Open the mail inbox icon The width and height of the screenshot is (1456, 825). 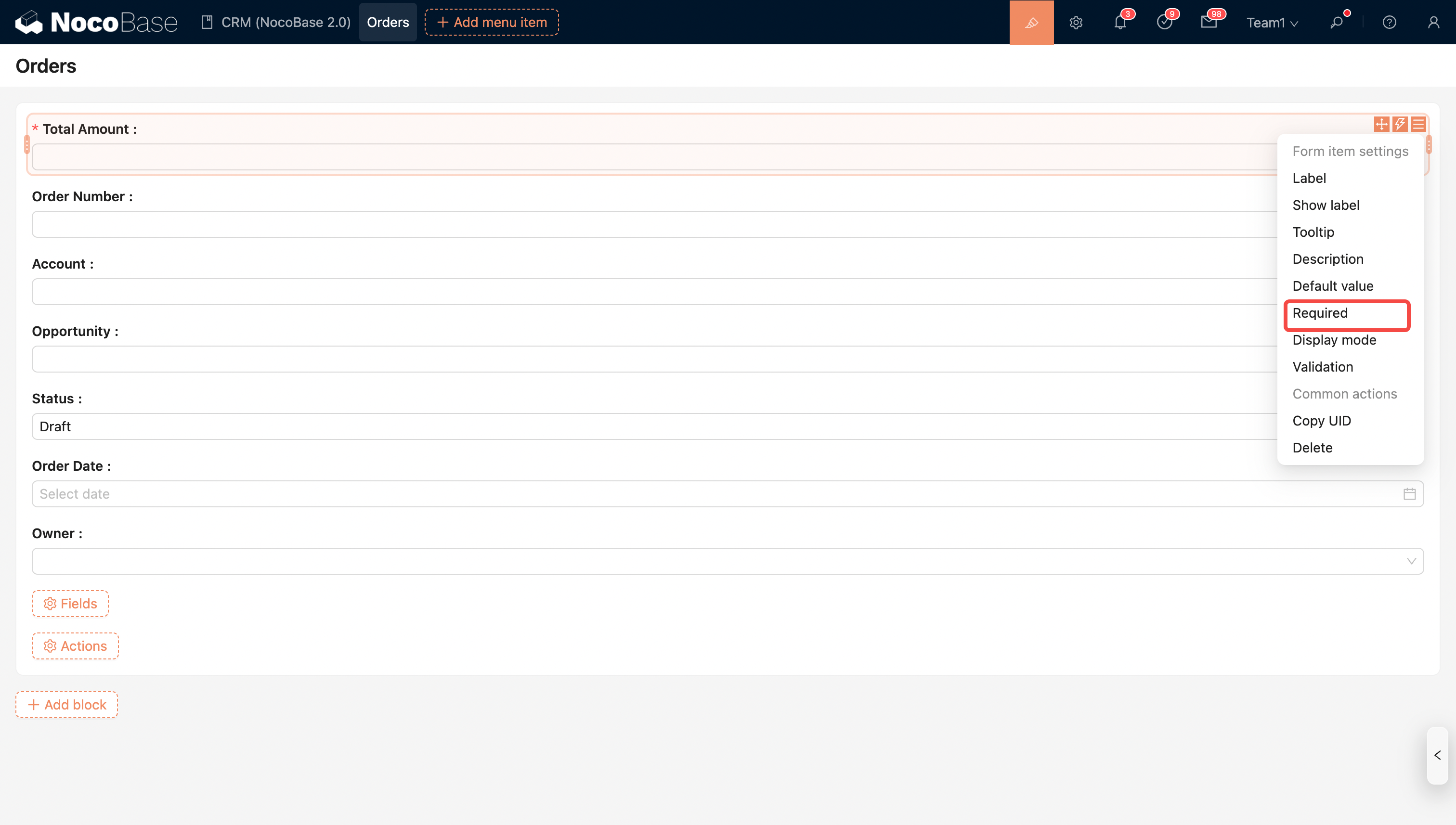[1209, 22]
